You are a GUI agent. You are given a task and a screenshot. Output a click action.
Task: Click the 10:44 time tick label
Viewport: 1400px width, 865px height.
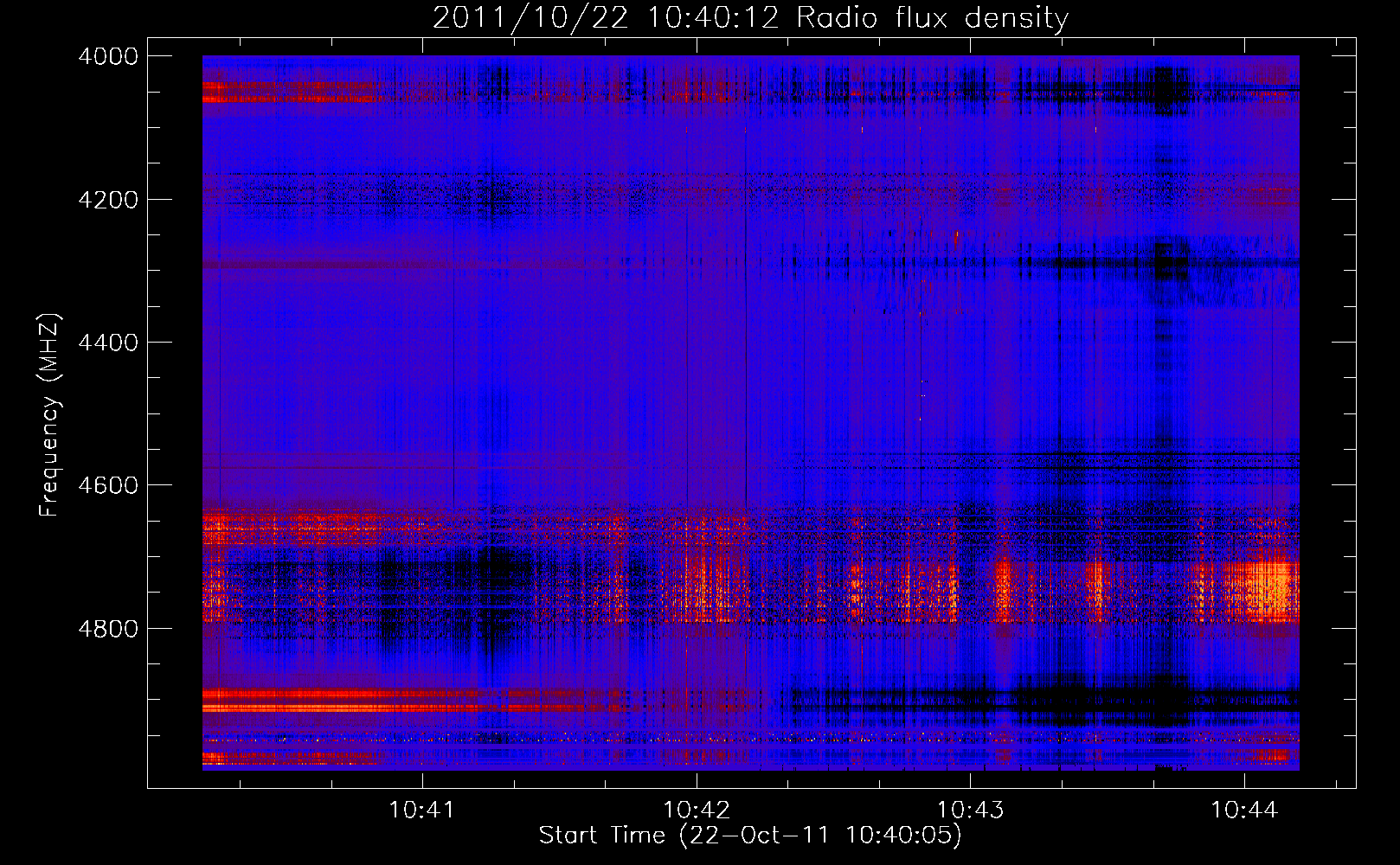point(1244,811)
